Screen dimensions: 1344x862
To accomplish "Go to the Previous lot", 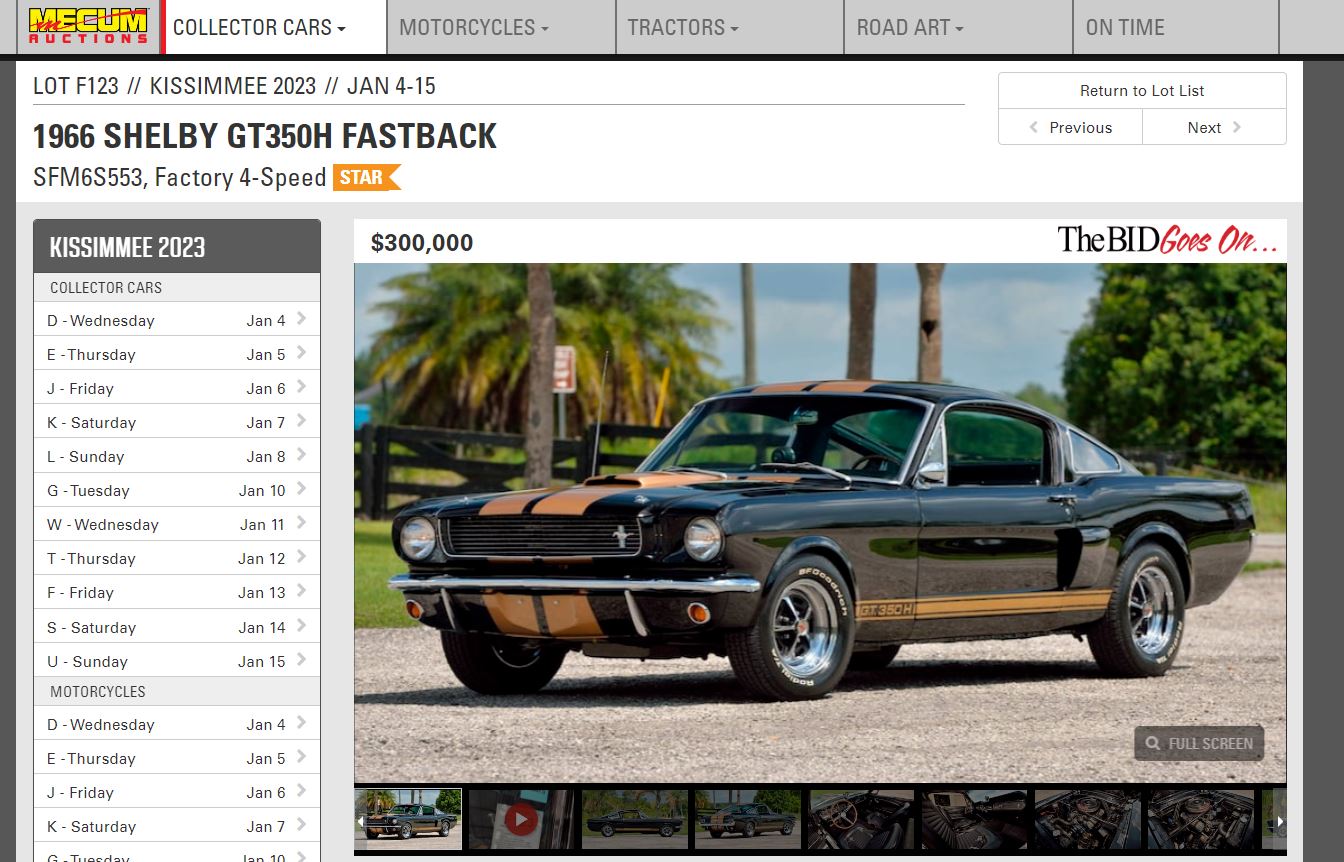I will coord(1070,127).
